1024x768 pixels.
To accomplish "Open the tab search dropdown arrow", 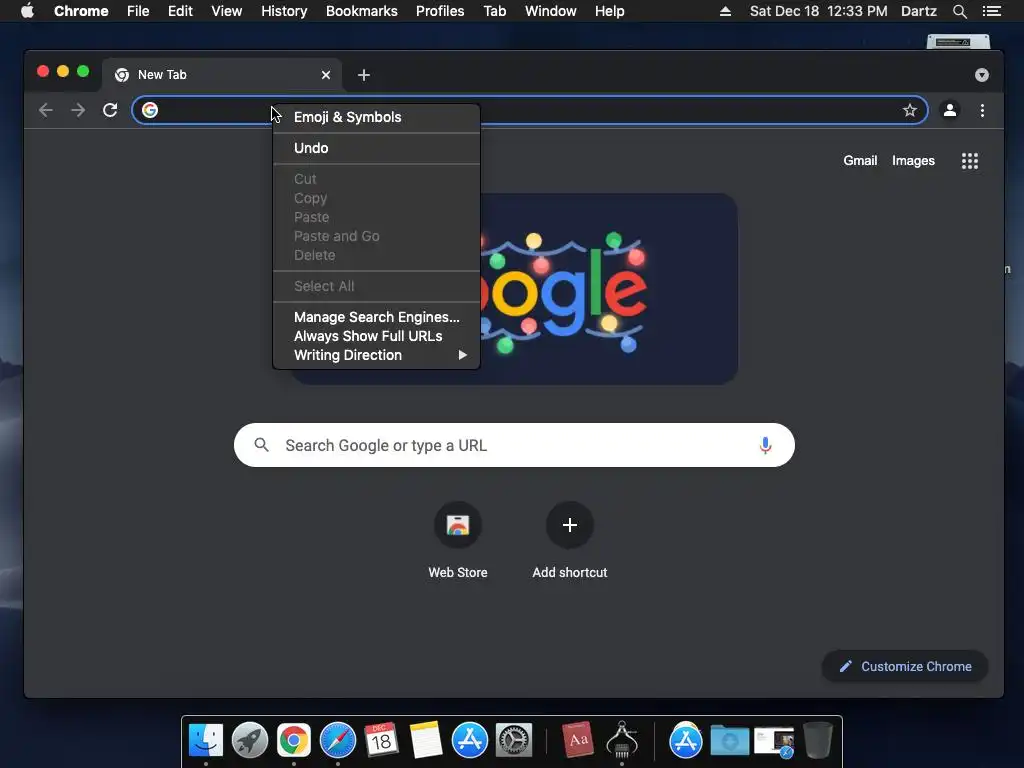I will point(982,75).
